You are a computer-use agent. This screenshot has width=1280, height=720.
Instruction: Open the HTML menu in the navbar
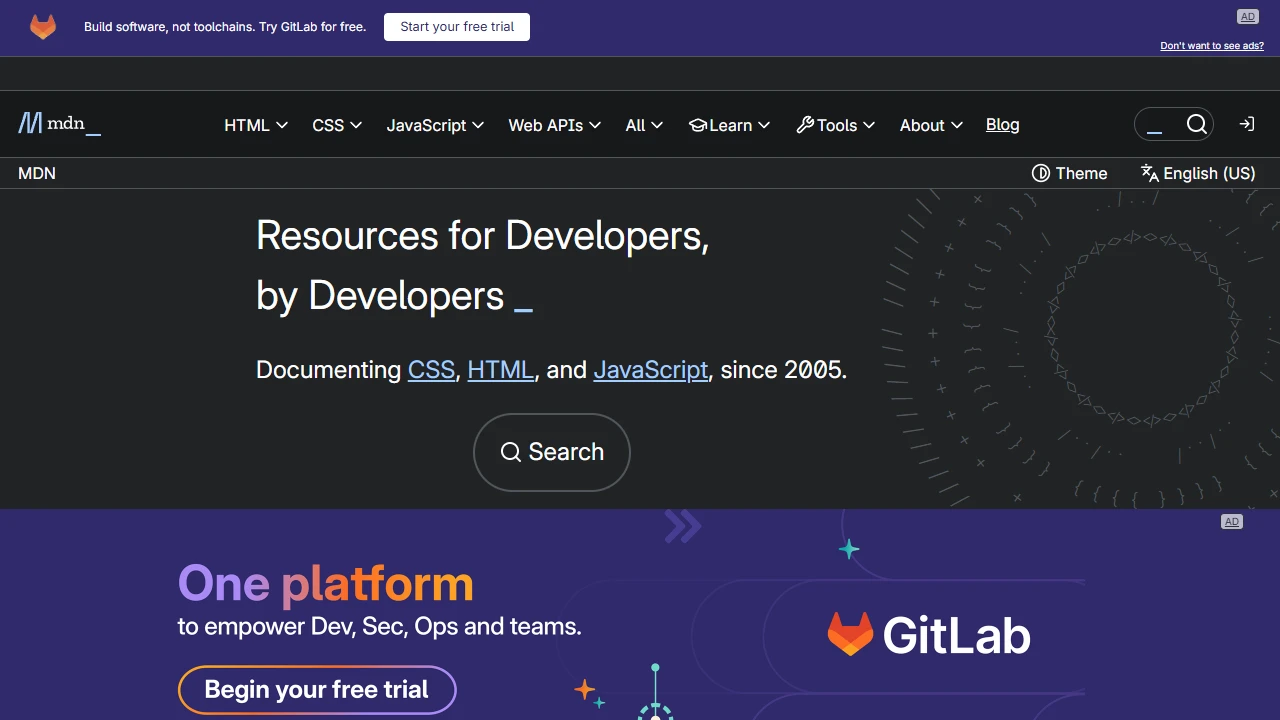(247, 125)
